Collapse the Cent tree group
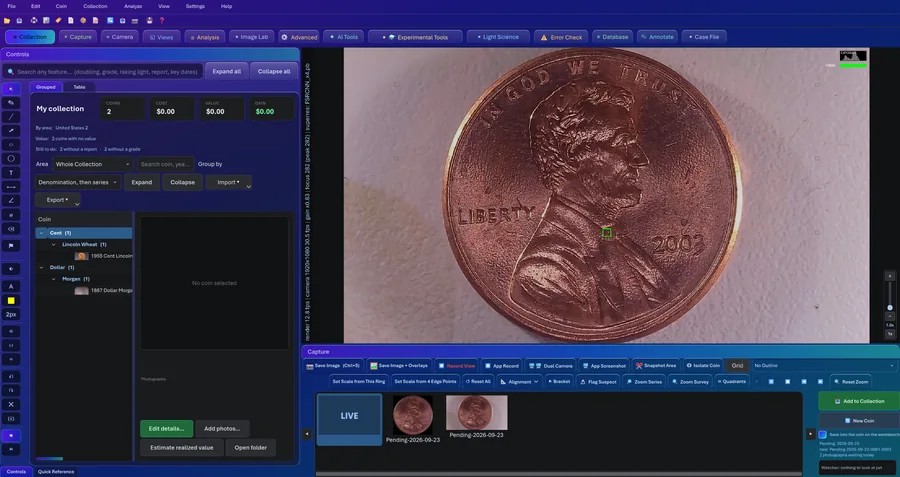The height and width of the screenshot is (477, 900). click(41, 233)
